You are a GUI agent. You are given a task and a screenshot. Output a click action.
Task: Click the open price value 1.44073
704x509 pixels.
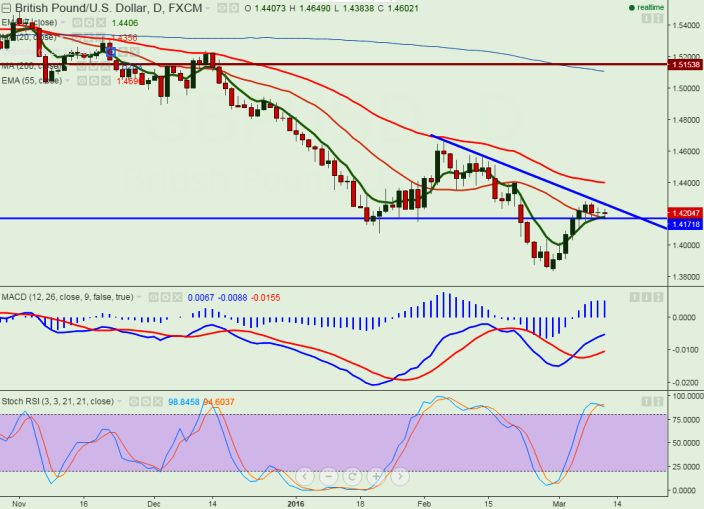coord(270,8)
